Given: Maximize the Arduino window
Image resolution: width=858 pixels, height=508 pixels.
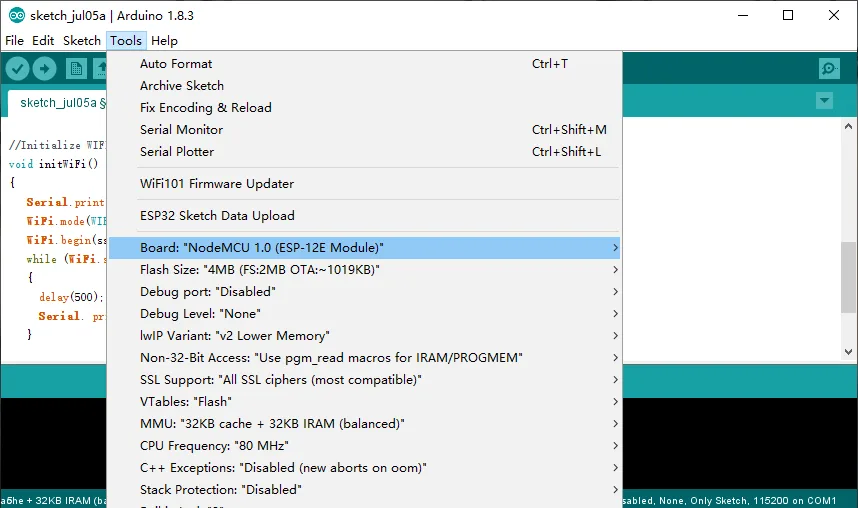Looking at the screenshot, I should click(788, 15).
